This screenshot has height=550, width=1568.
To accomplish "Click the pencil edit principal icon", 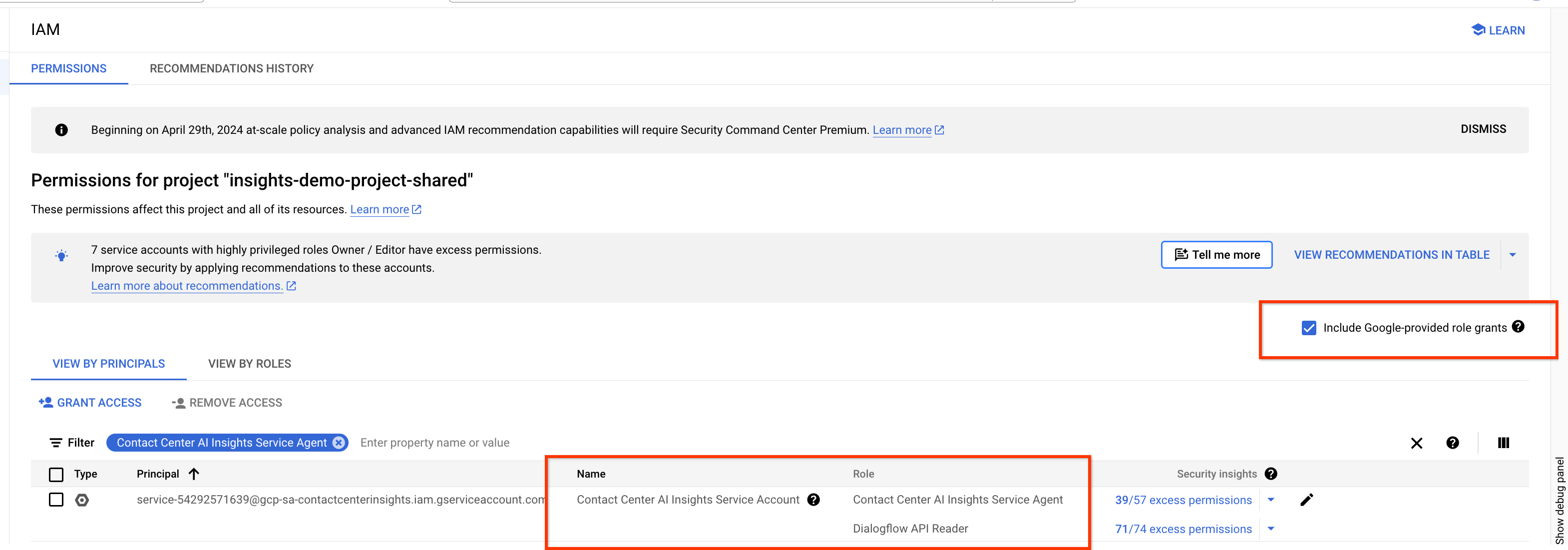I will tap(1306, 500).
